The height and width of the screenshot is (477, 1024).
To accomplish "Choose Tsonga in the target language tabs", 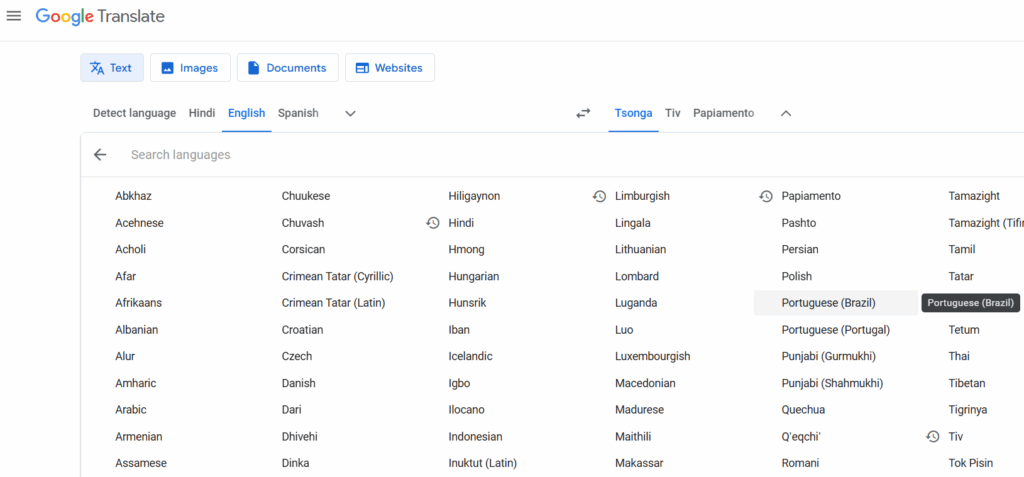I will (633, 114).
